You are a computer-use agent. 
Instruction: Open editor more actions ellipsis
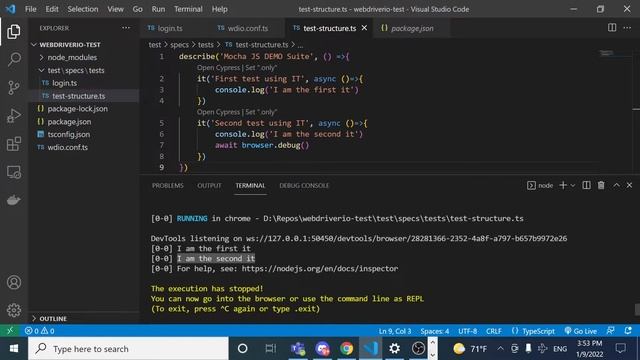coord(627,28)
